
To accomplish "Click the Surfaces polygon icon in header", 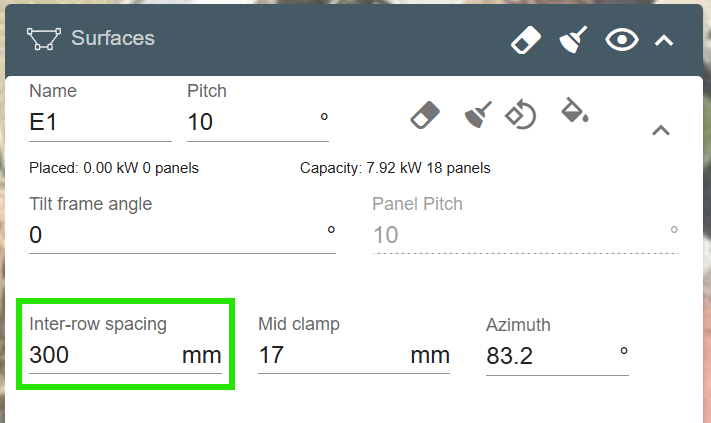I will 44,40.
